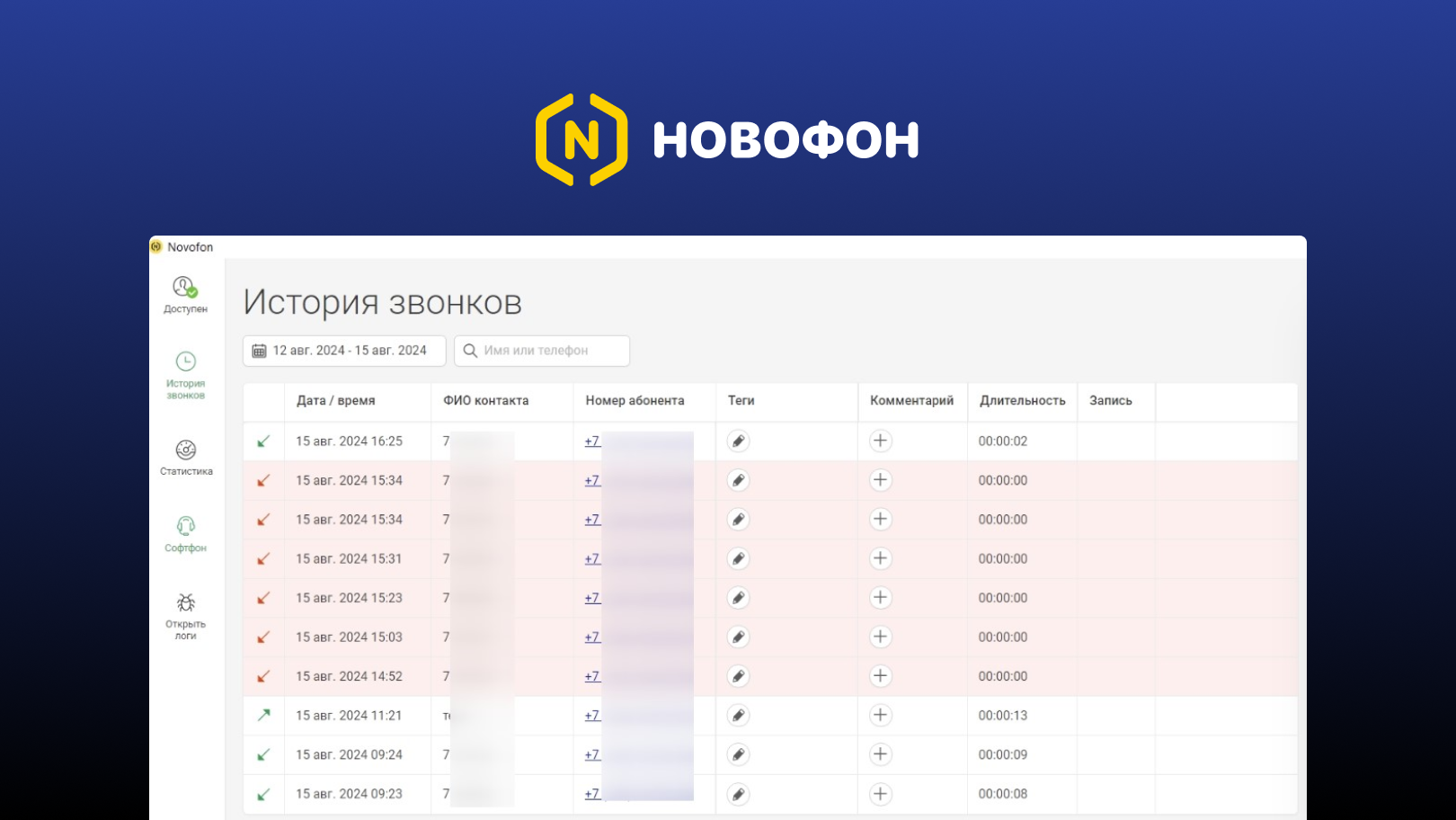1456x820 pixels.
Task: Click the calendar icon in the date filter
Action: (260, 351)
